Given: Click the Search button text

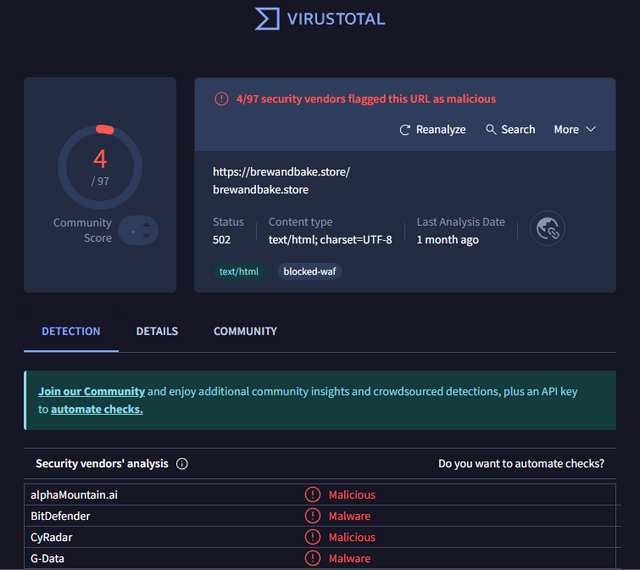Looking at the screenshot, I should coord(518,129).
